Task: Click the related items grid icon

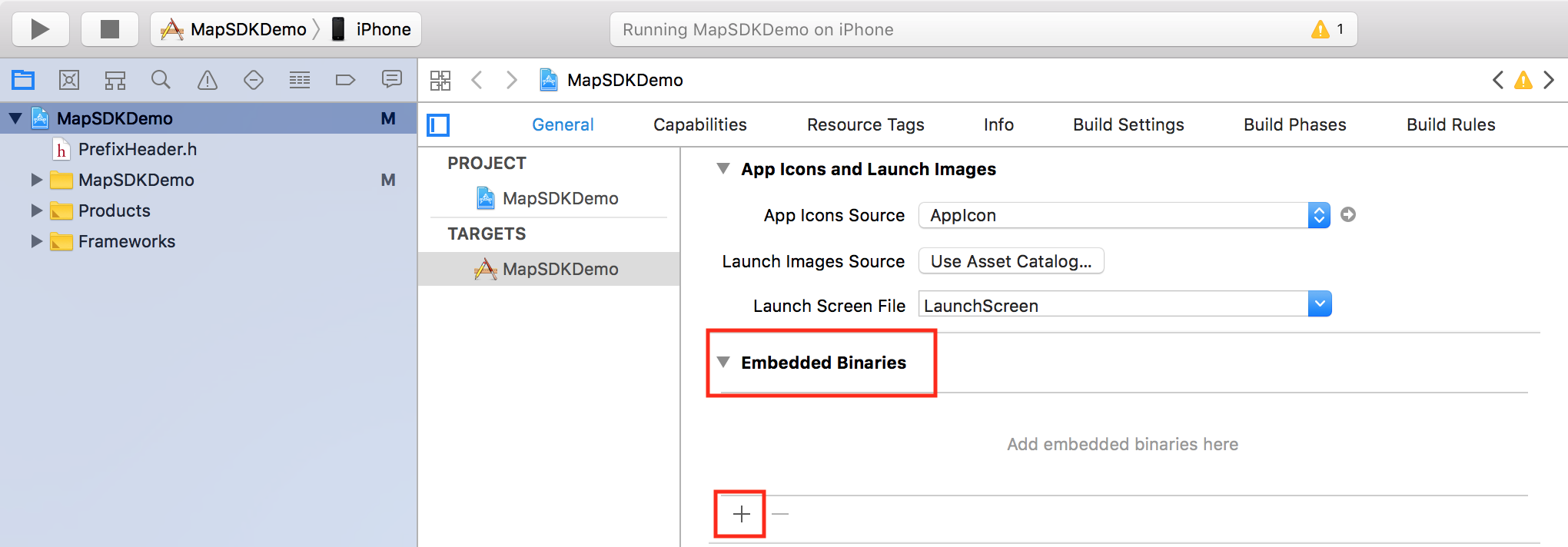Action: point(440,80)
